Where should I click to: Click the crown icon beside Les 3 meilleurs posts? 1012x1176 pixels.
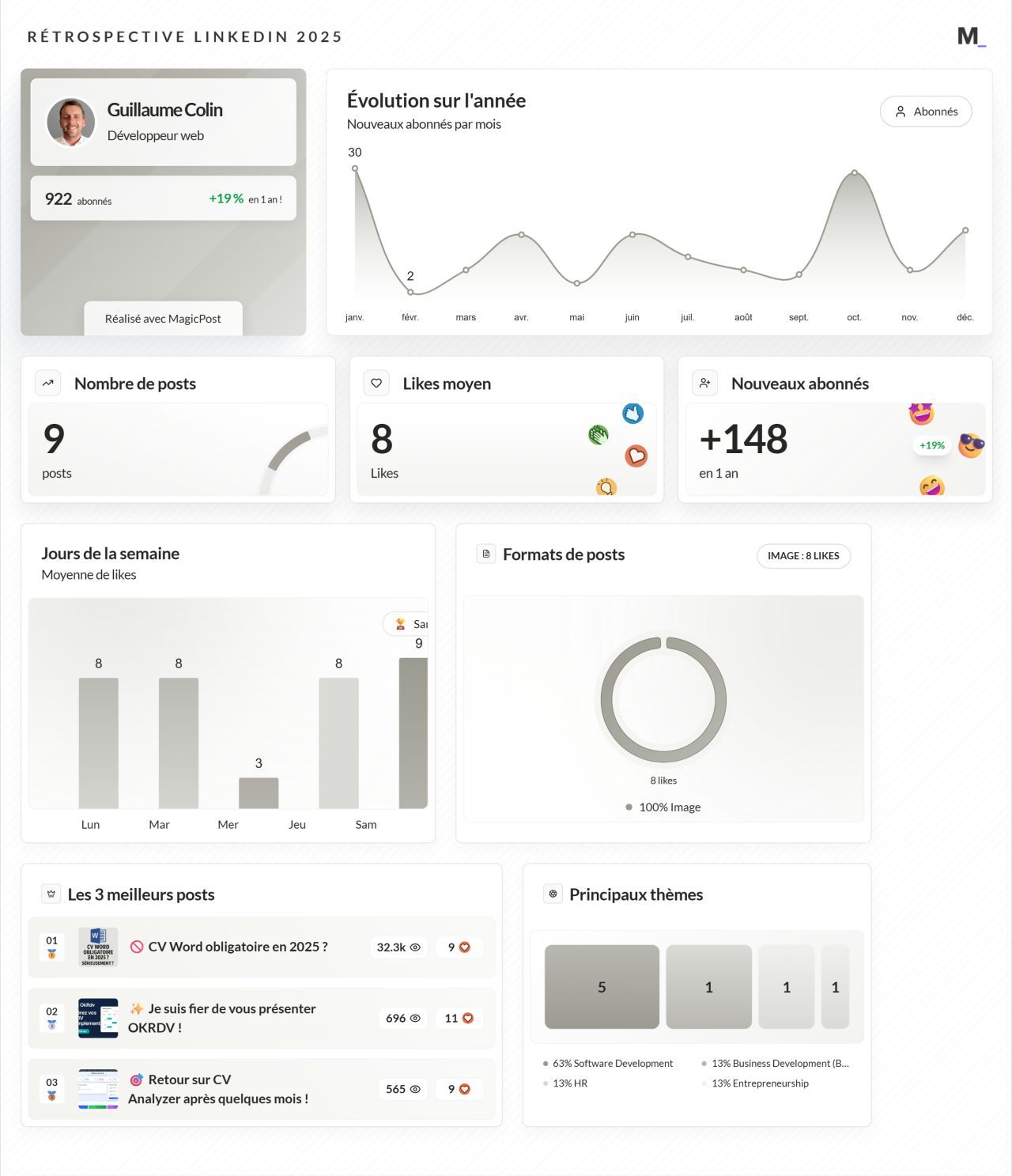coord(51,894)
